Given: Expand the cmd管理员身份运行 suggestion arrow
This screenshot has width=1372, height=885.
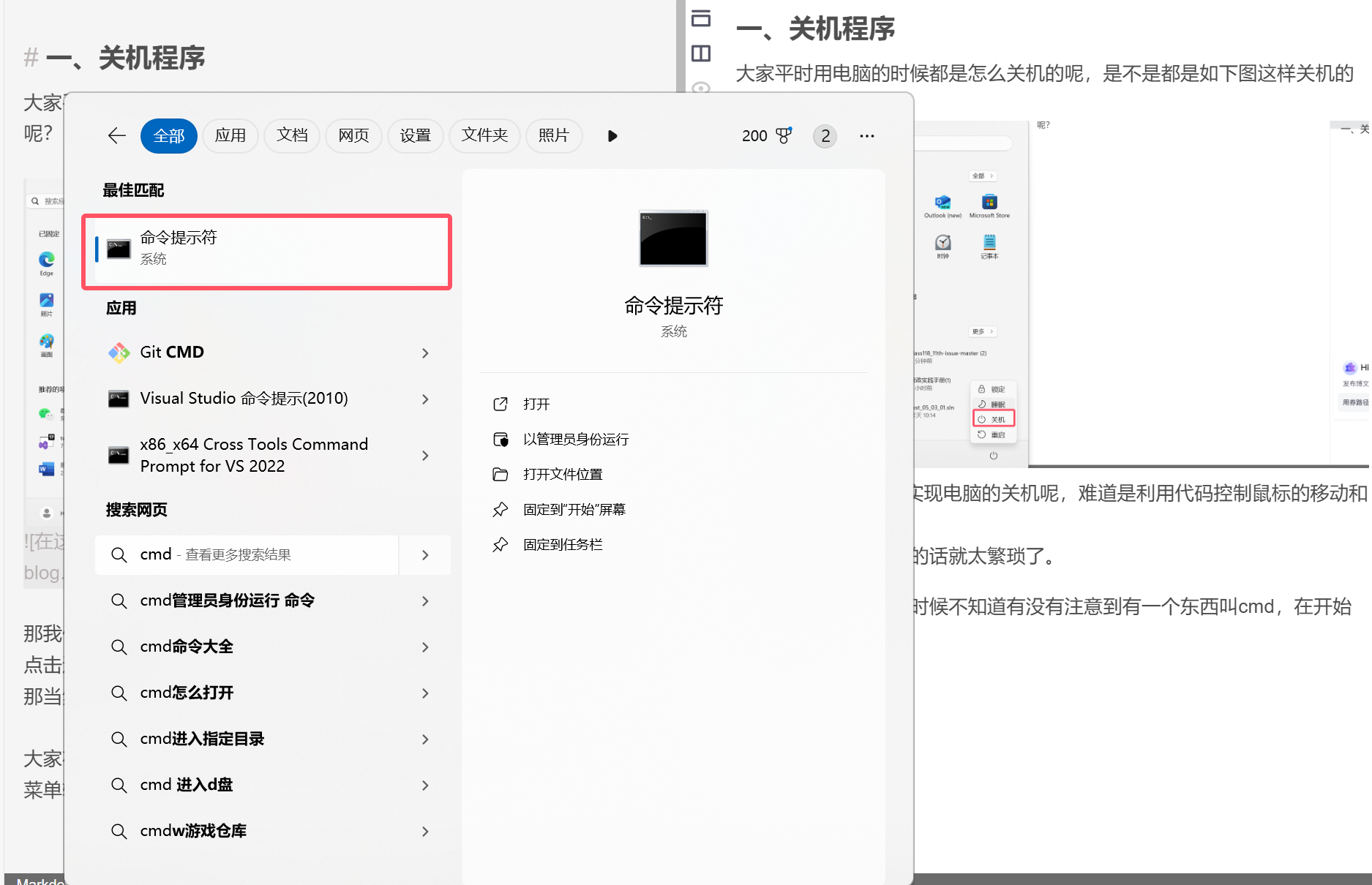Looking at the screenshot, I should tap(425, 600).
